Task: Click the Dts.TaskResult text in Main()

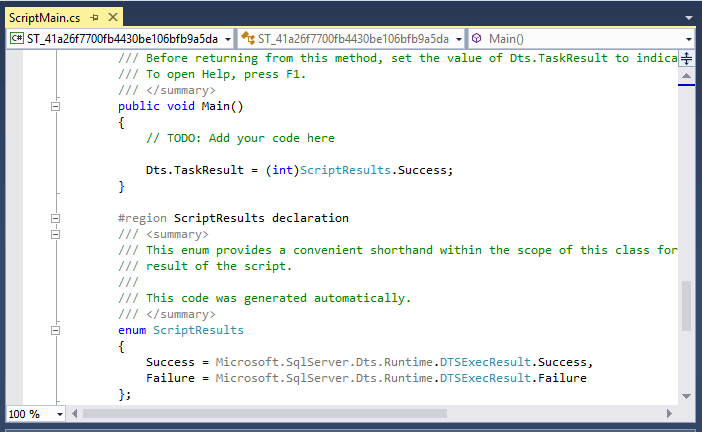Action: (x=195, y=170)
